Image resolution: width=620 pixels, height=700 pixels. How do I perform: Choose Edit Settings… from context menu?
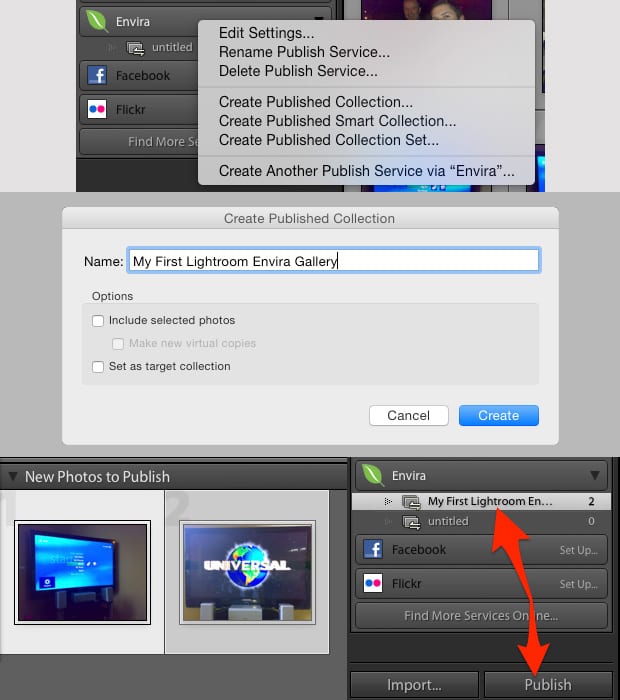[266, 33]
